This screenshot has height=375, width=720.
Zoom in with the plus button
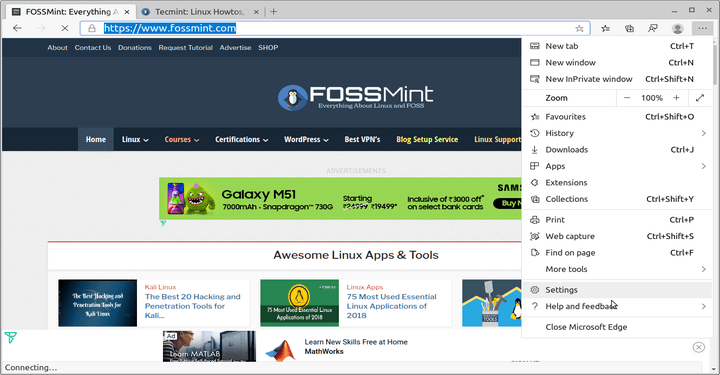[676, 98]
